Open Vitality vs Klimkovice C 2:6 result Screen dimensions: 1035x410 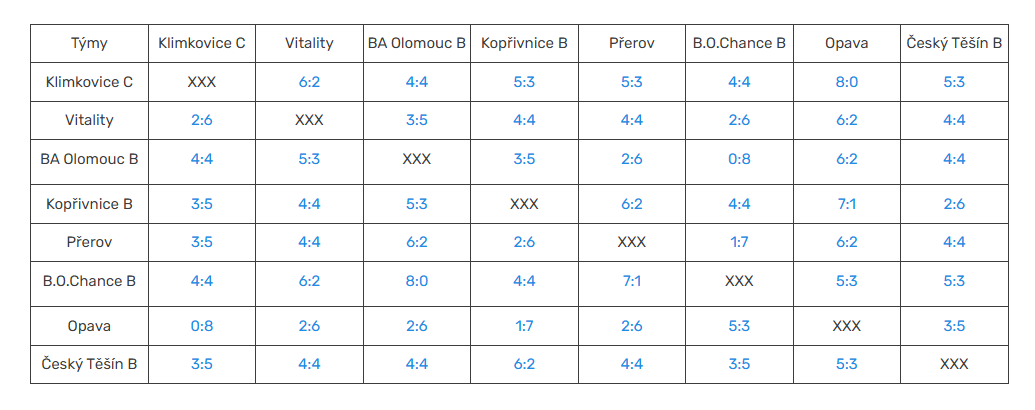202,120
